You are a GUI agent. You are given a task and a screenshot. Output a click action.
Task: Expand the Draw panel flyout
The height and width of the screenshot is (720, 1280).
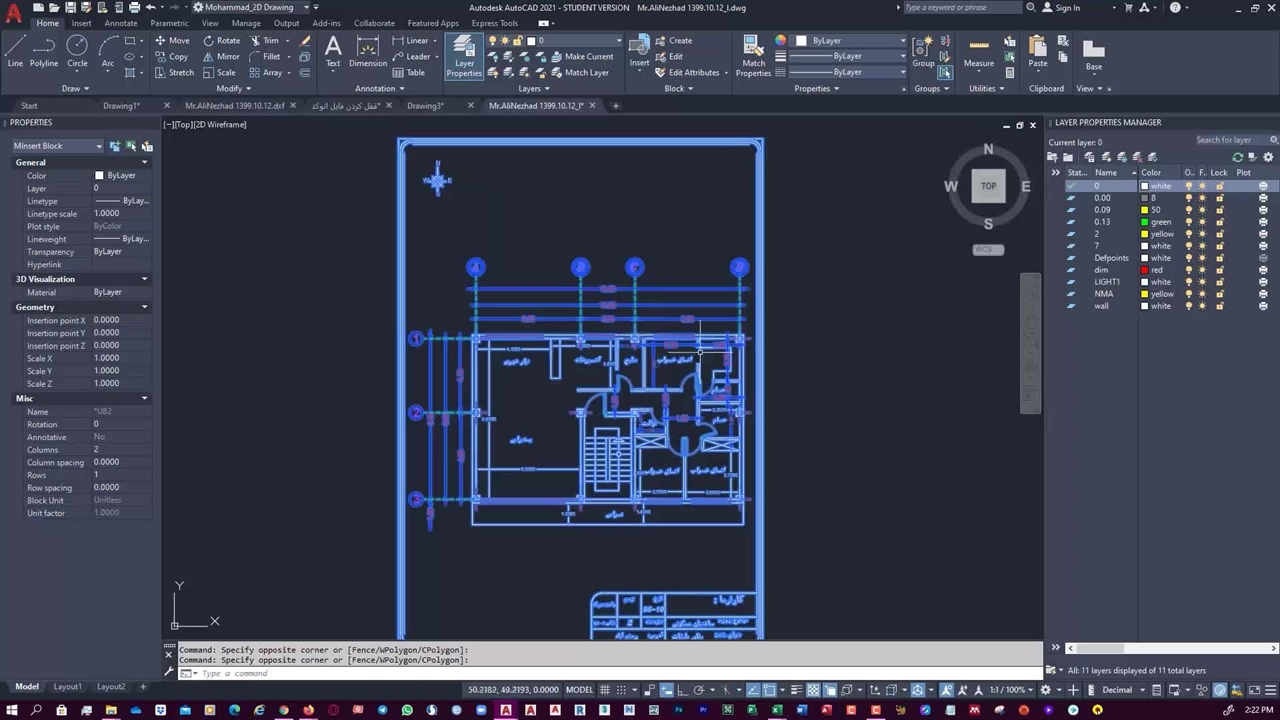pyautogui.click(x=75, y=88)
